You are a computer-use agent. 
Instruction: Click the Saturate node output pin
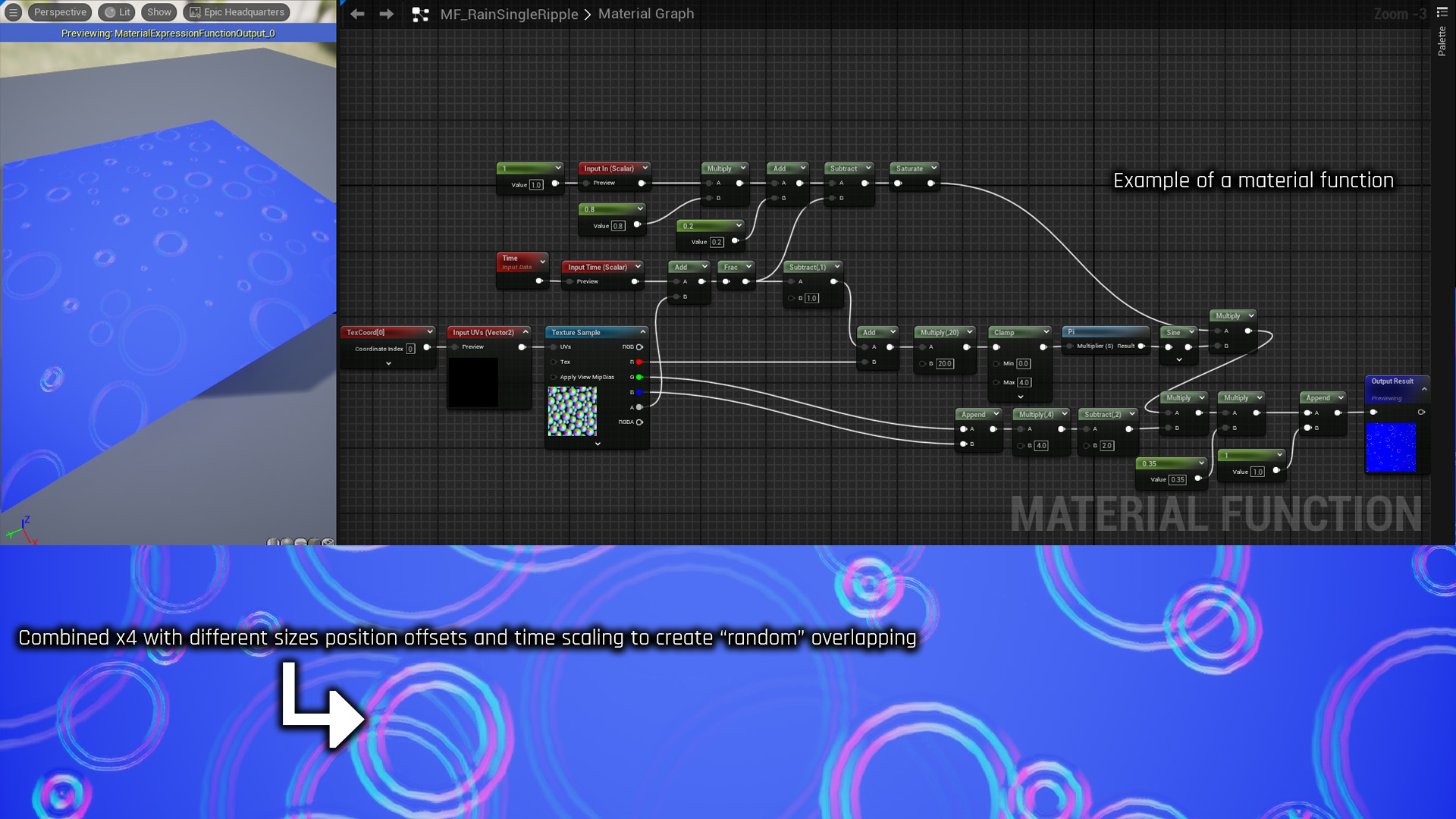(930, 183)
